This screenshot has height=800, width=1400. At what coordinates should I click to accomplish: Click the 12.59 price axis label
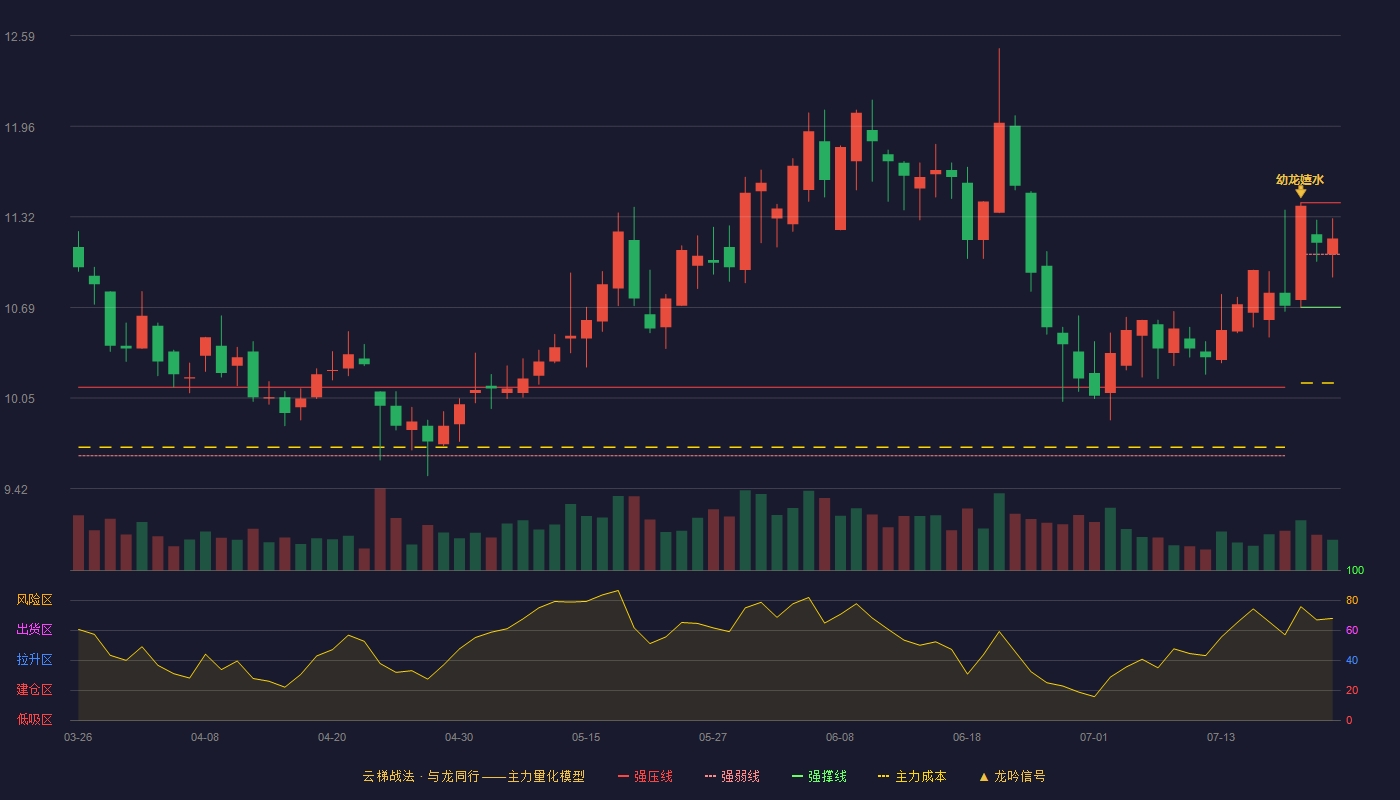(19, 37)
